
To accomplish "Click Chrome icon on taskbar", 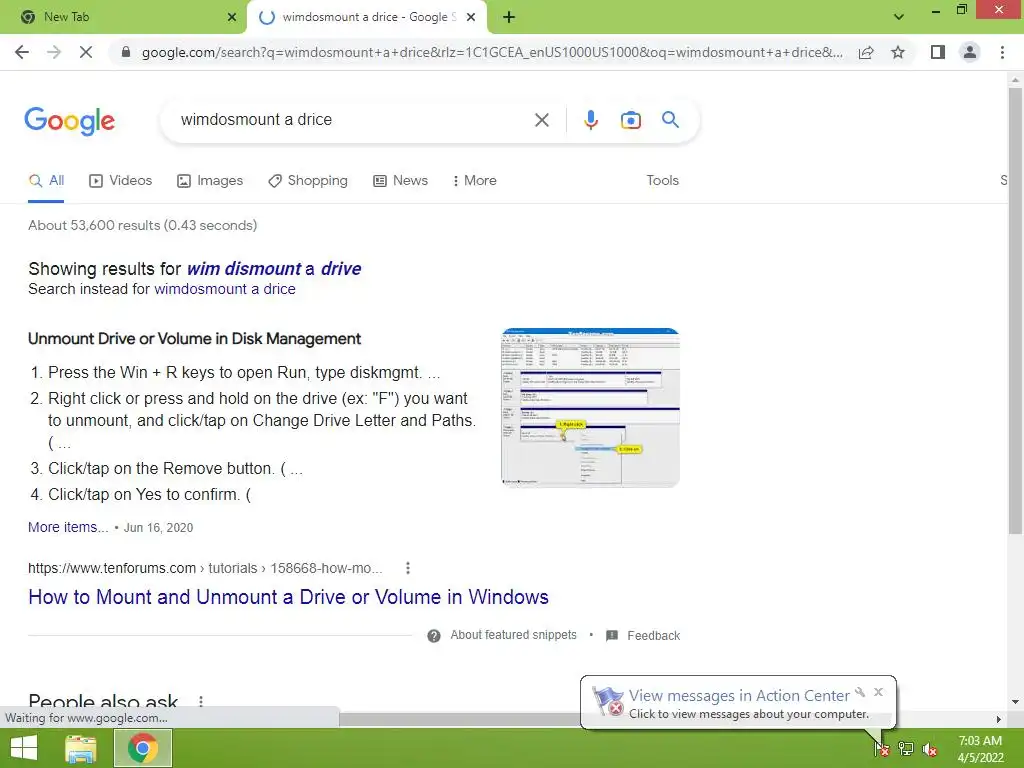I will [x=143, y=748].
